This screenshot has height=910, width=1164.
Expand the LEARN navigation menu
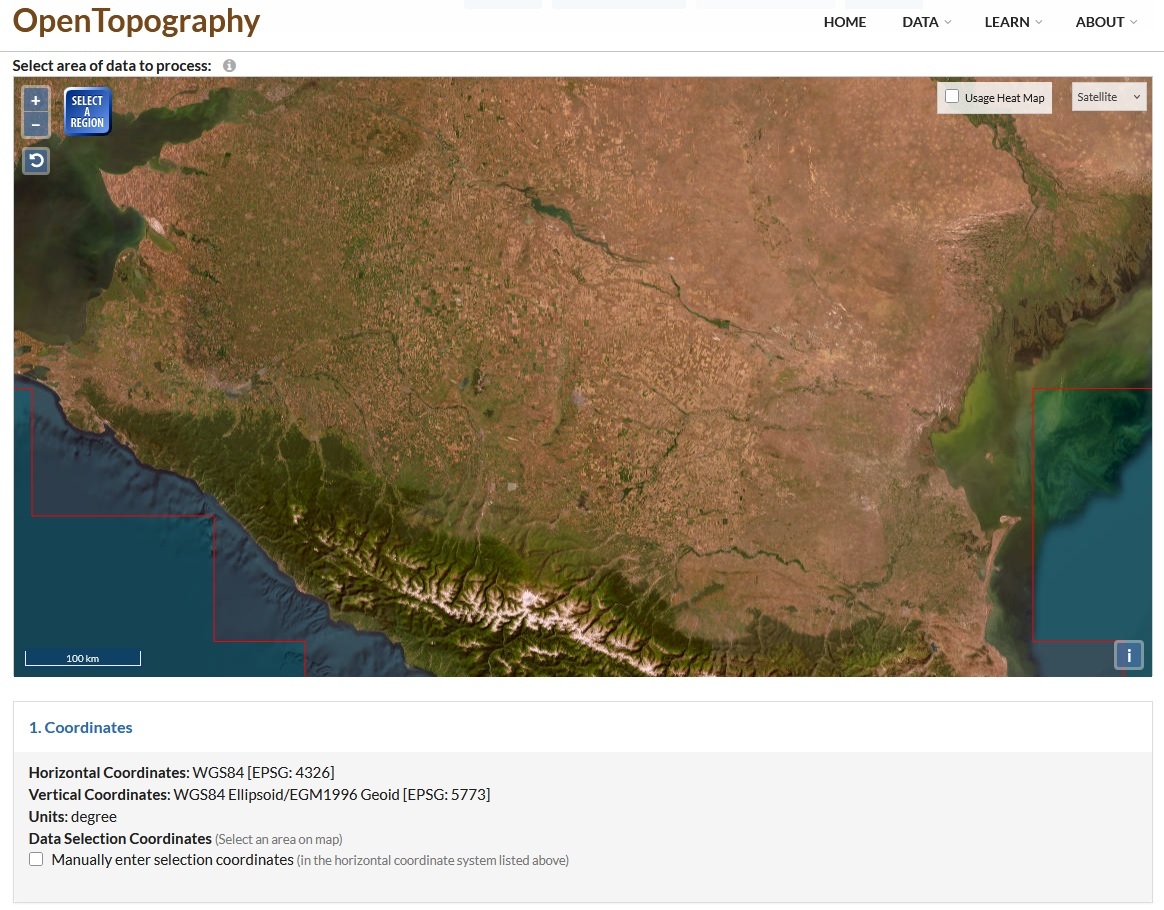tap(1012, 22)
